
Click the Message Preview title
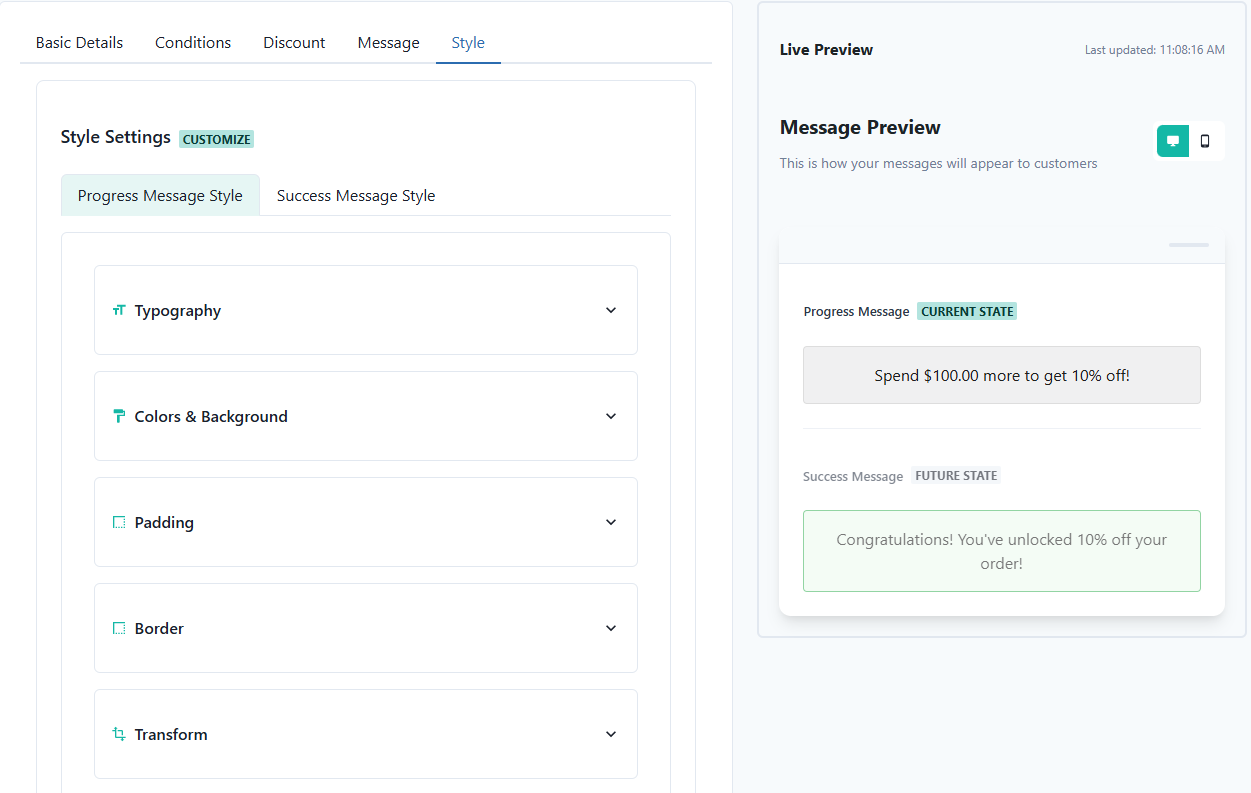[860, 127]
